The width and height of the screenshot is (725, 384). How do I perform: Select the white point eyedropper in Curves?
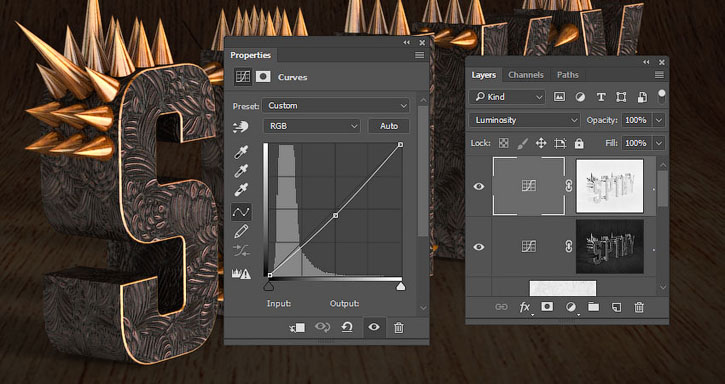(241, 190)
